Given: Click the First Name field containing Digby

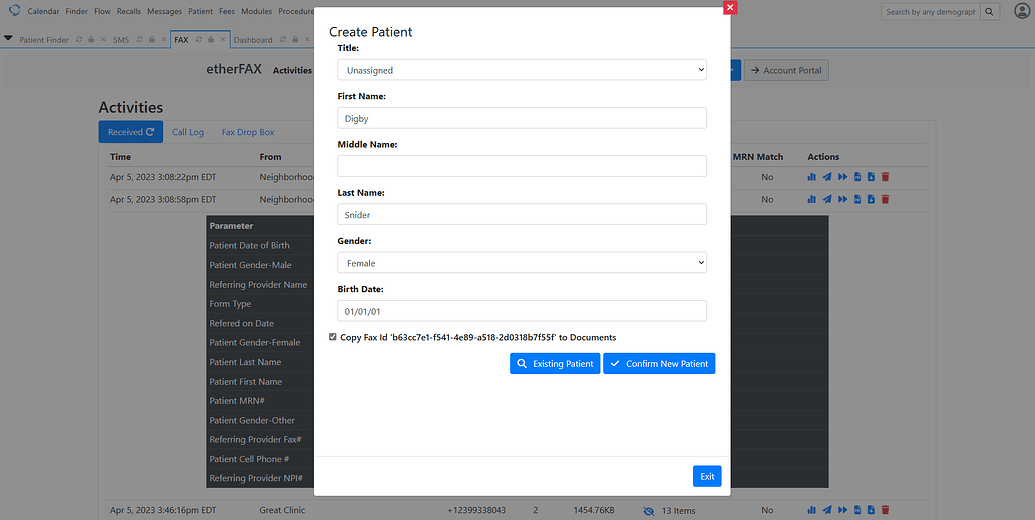Looking at the screenshot, I should click(x=521, y=118).
